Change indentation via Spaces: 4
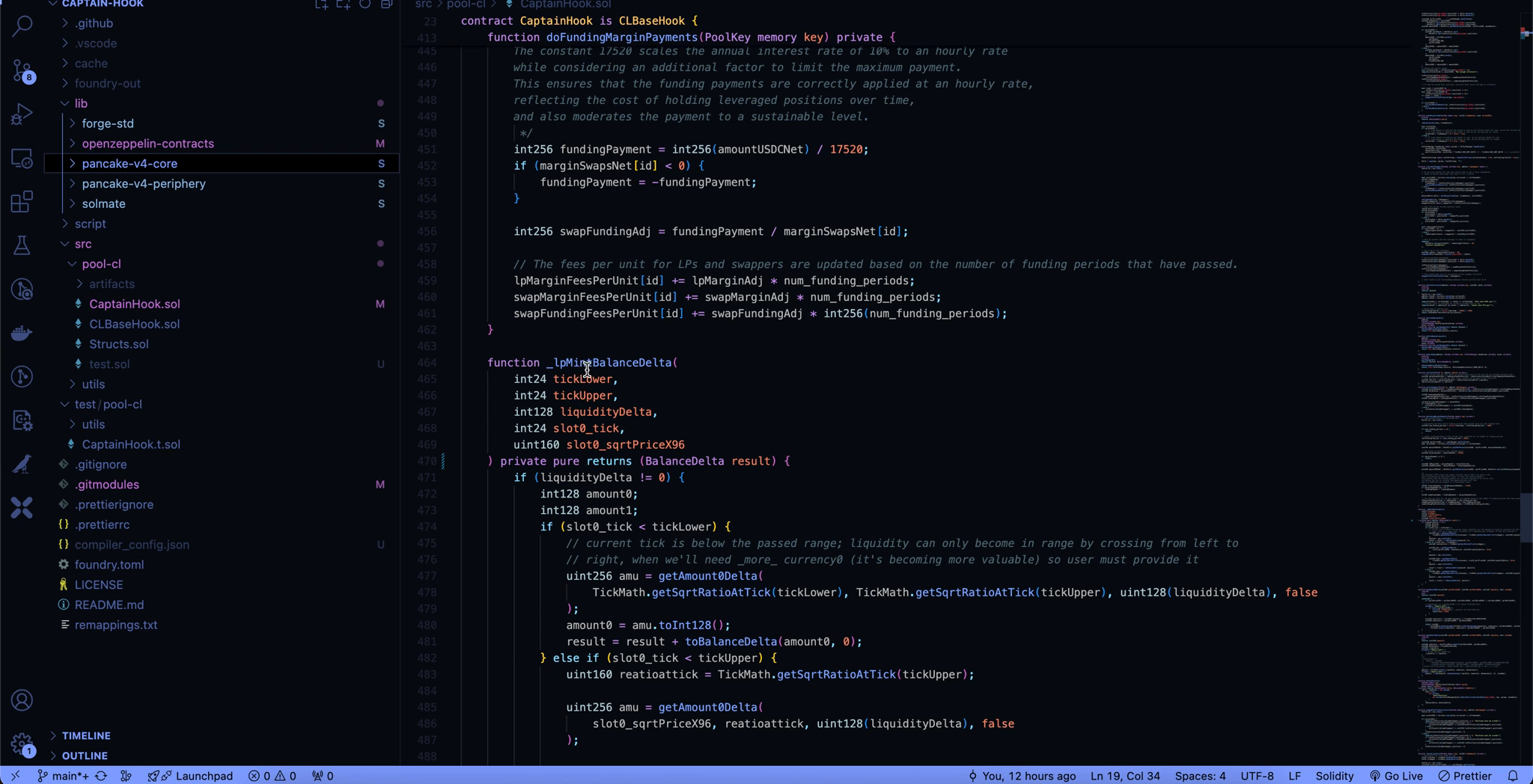 1200,776
